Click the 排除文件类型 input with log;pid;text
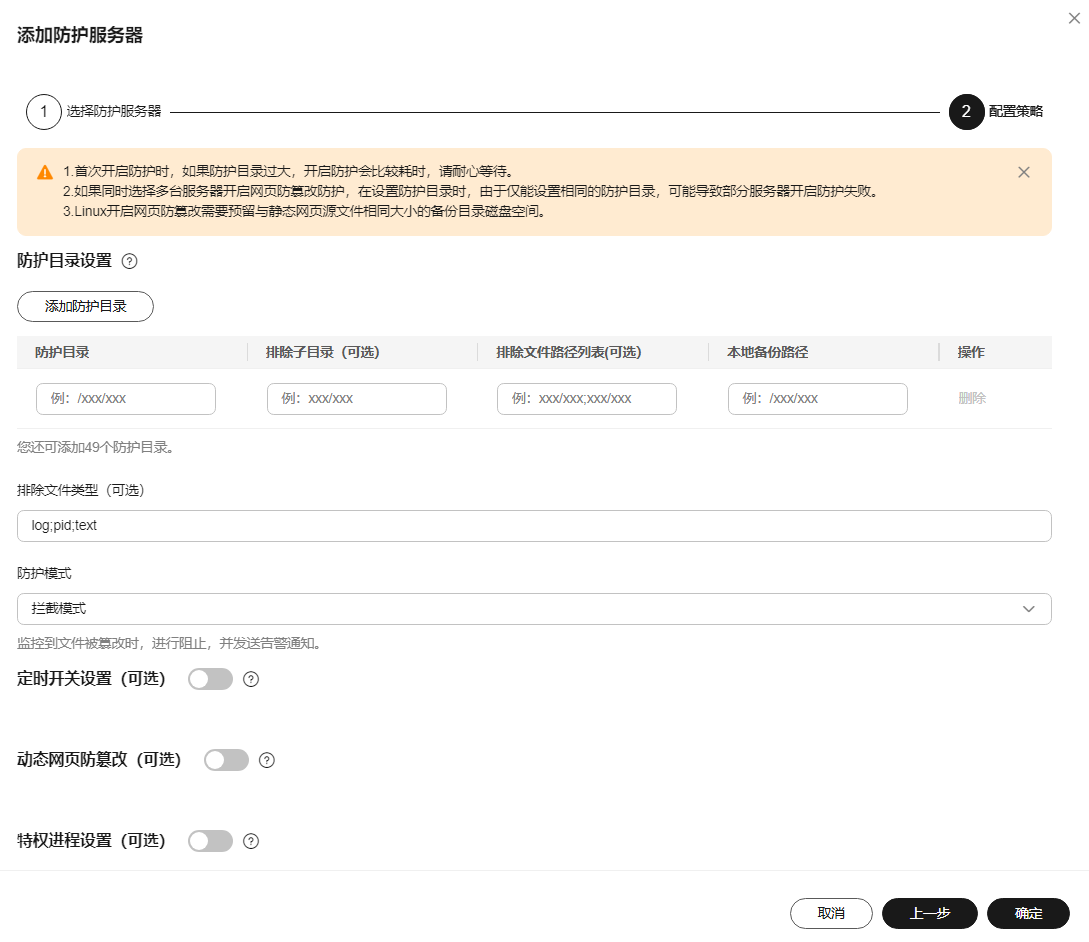The width and height of the screenshot is (1089, 942). 534,526
